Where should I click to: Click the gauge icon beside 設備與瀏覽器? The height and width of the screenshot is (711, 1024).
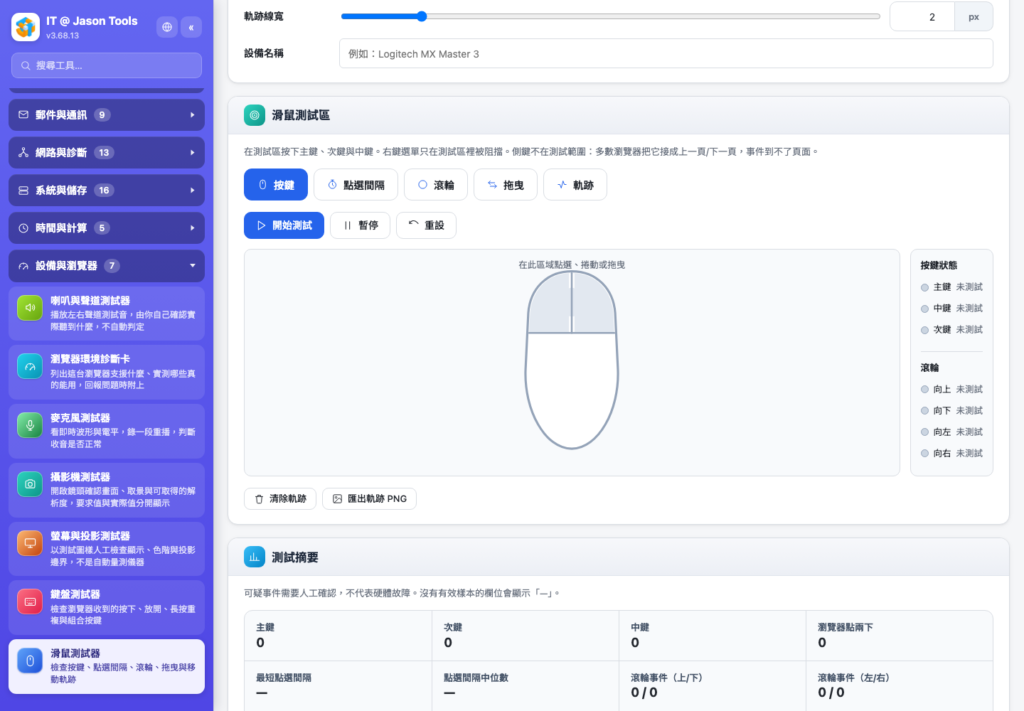[24, 266]
